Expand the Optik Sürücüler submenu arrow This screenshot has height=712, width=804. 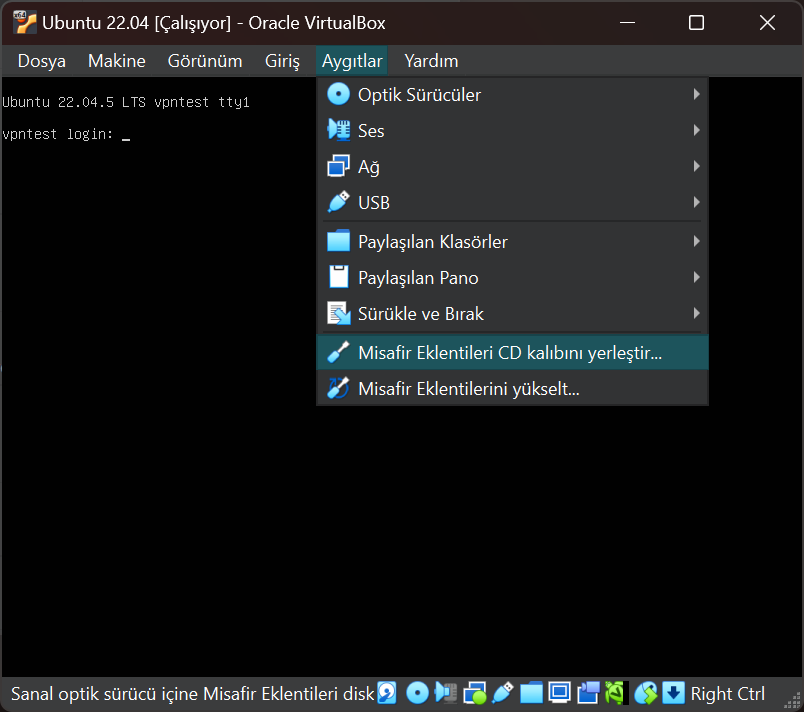coord(696,94)
